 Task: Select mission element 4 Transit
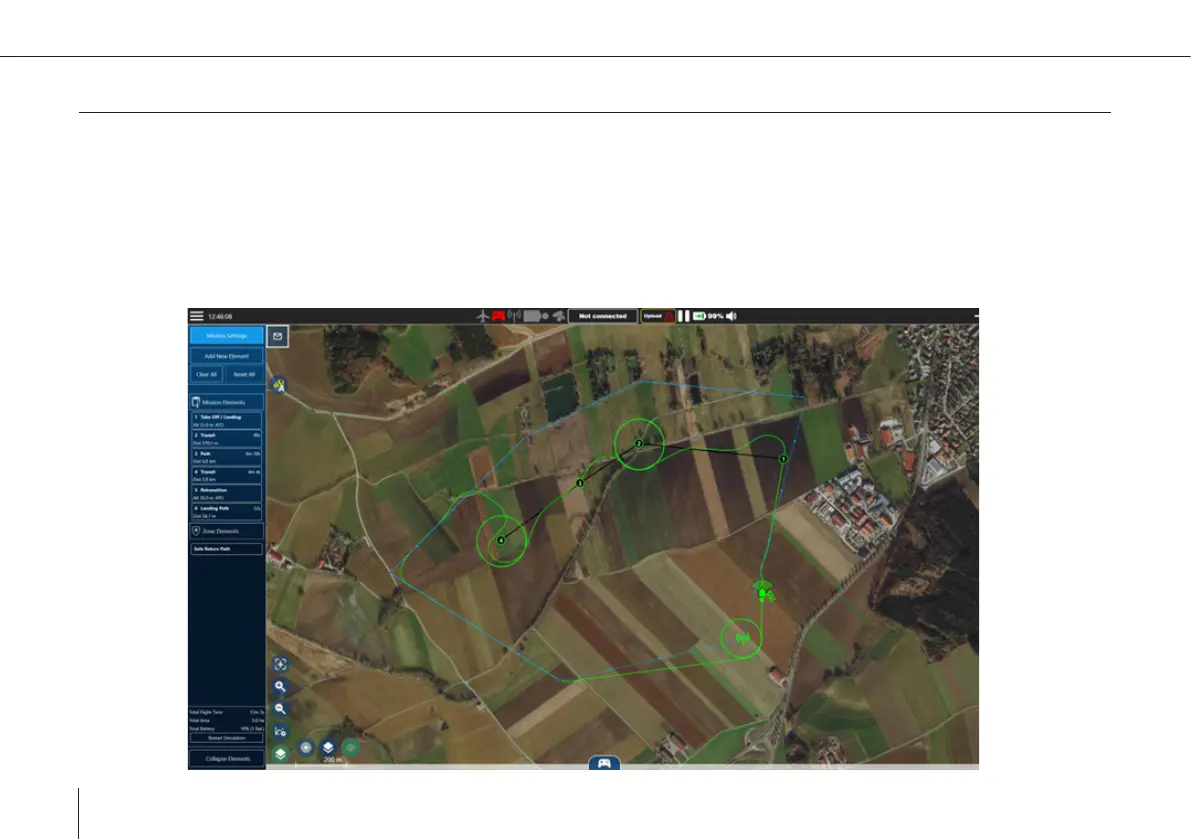[226, 475]
